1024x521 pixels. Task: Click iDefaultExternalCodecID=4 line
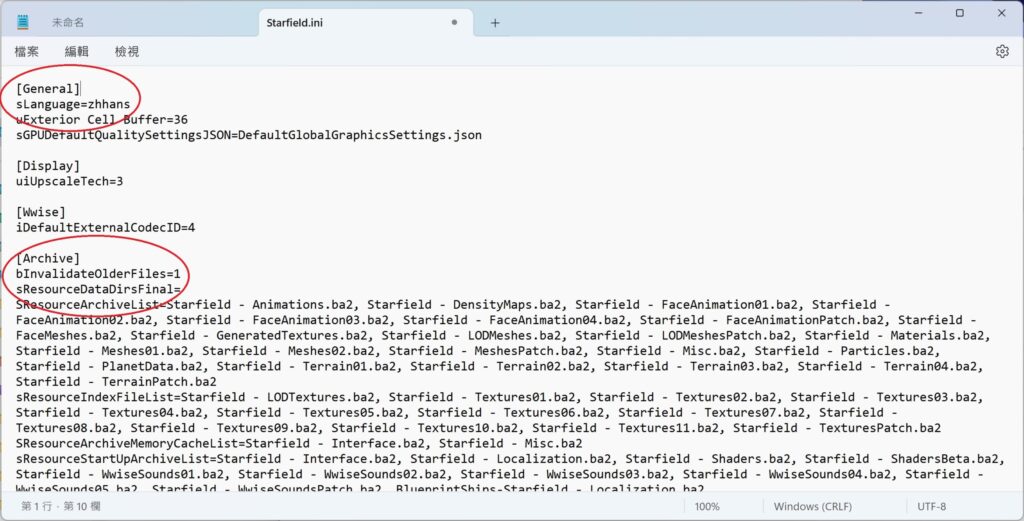[105, 227]
